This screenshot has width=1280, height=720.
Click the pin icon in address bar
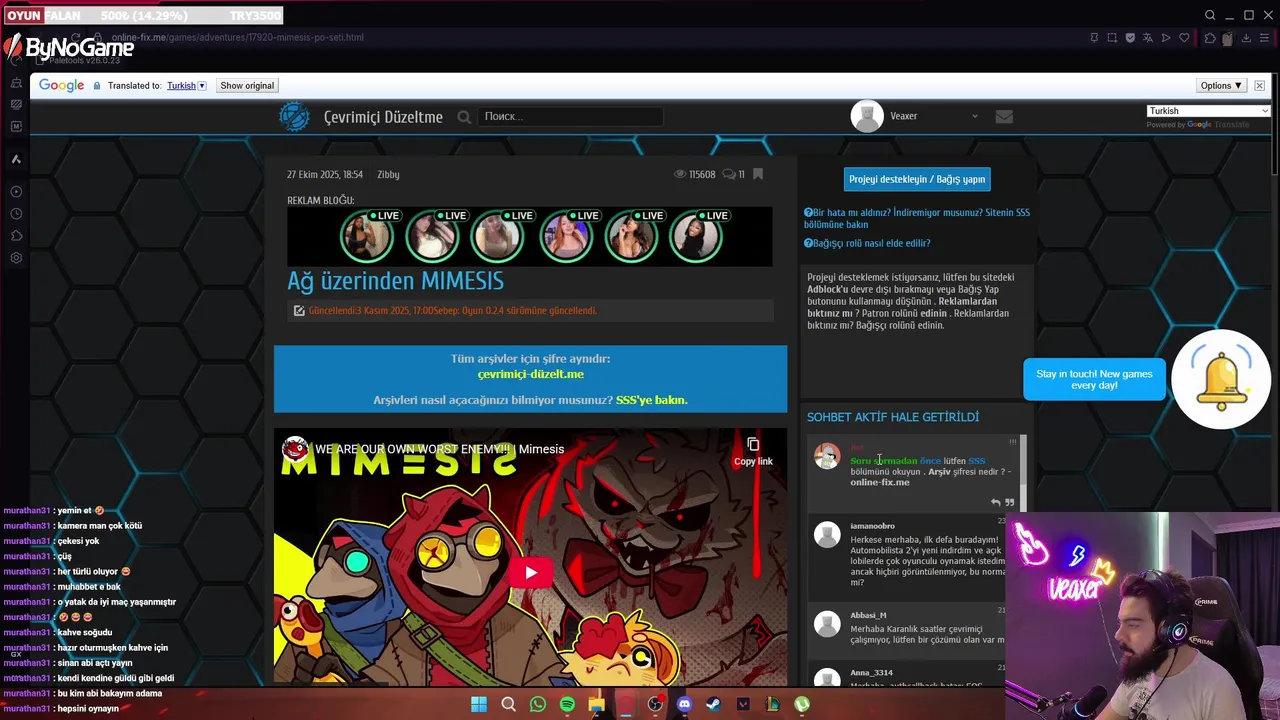point(1094,38)
